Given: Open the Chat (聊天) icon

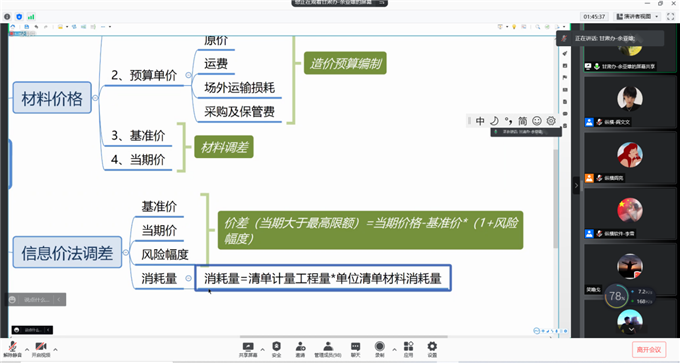Looking at the screenshot, I should tap(355, 349).
